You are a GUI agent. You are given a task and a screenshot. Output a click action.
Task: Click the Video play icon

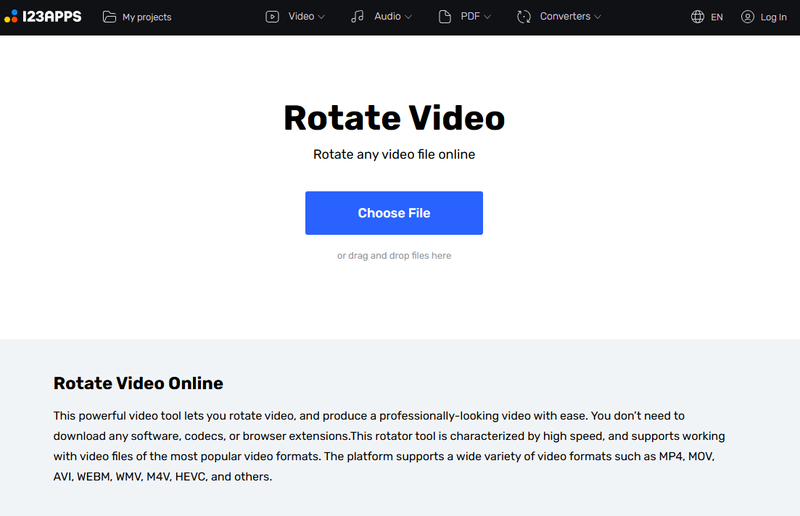pyautogui.click(x=272, y=17)
